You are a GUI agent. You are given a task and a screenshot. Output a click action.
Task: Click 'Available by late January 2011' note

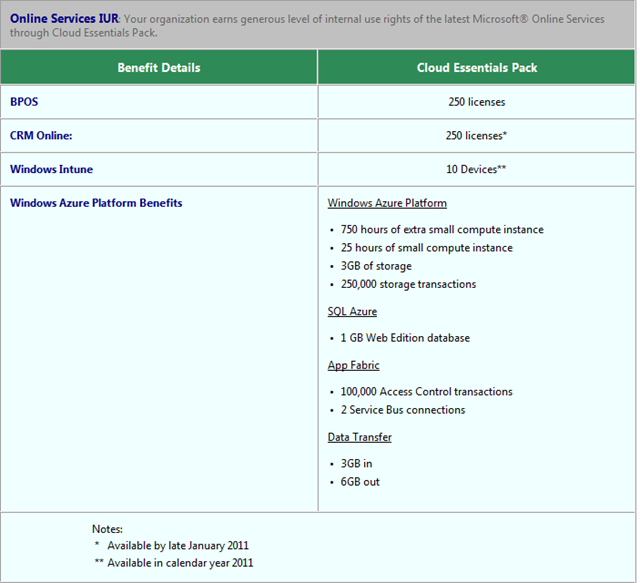pos(178,545)
